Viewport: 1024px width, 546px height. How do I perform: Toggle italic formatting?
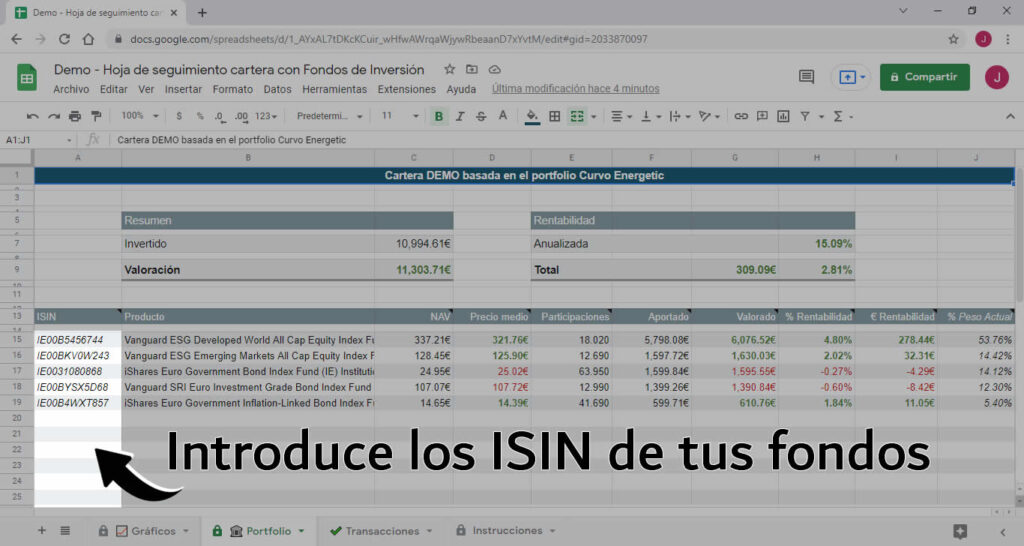click(460, 116)
